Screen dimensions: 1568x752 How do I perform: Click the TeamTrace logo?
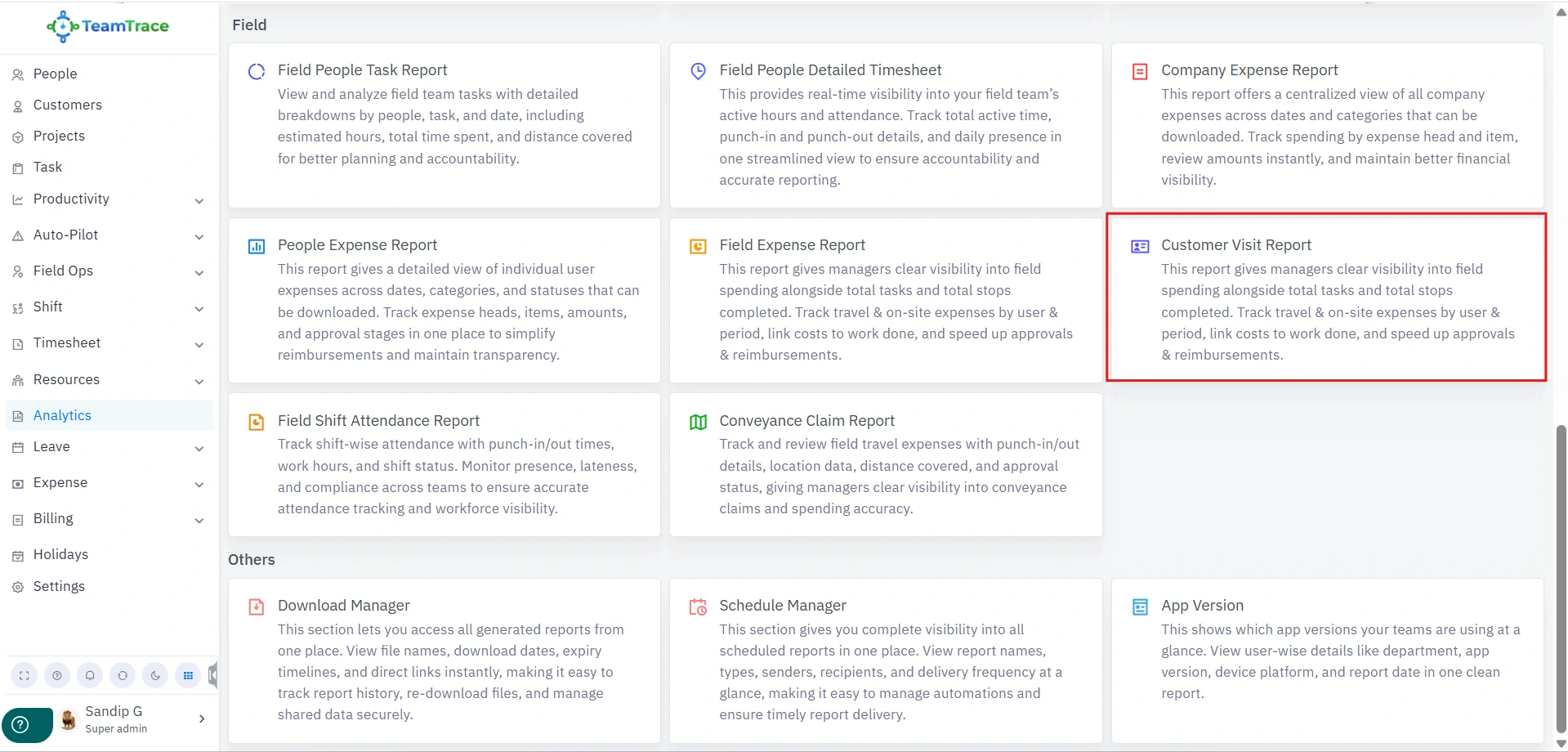(108, 26)
